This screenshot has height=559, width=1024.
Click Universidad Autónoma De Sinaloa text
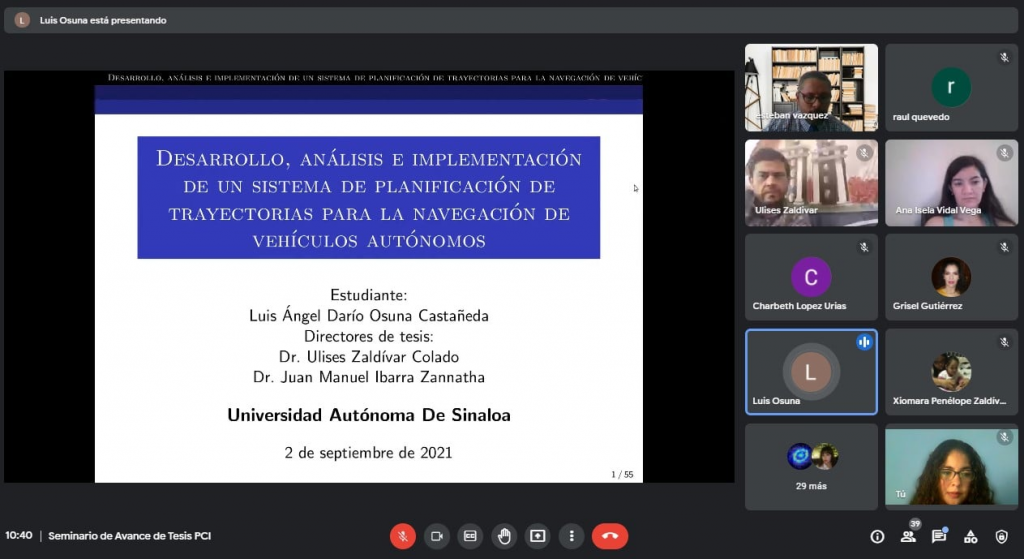(x=369, y=415)
